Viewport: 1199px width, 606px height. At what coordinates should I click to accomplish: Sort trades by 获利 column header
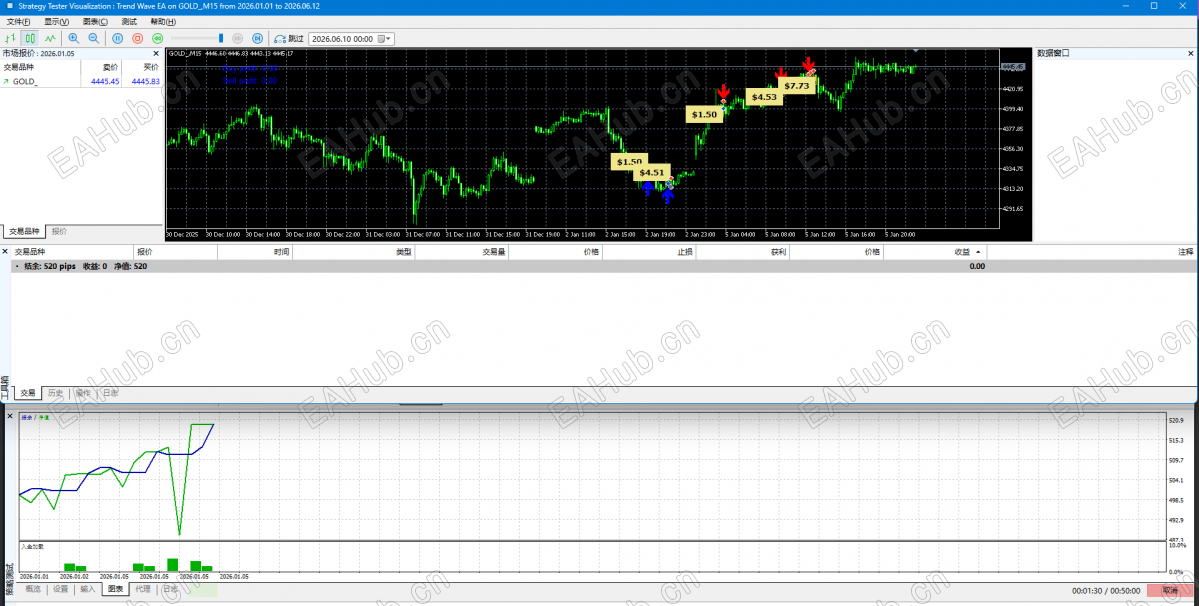pyautogui.click(x=742, y=251)
